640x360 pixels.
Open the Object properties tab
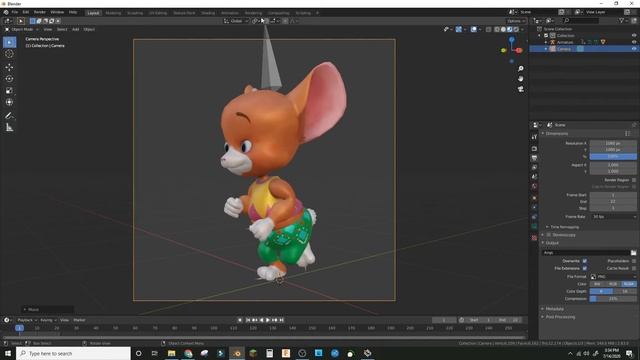pyautogui.click(x=534, y=198)
